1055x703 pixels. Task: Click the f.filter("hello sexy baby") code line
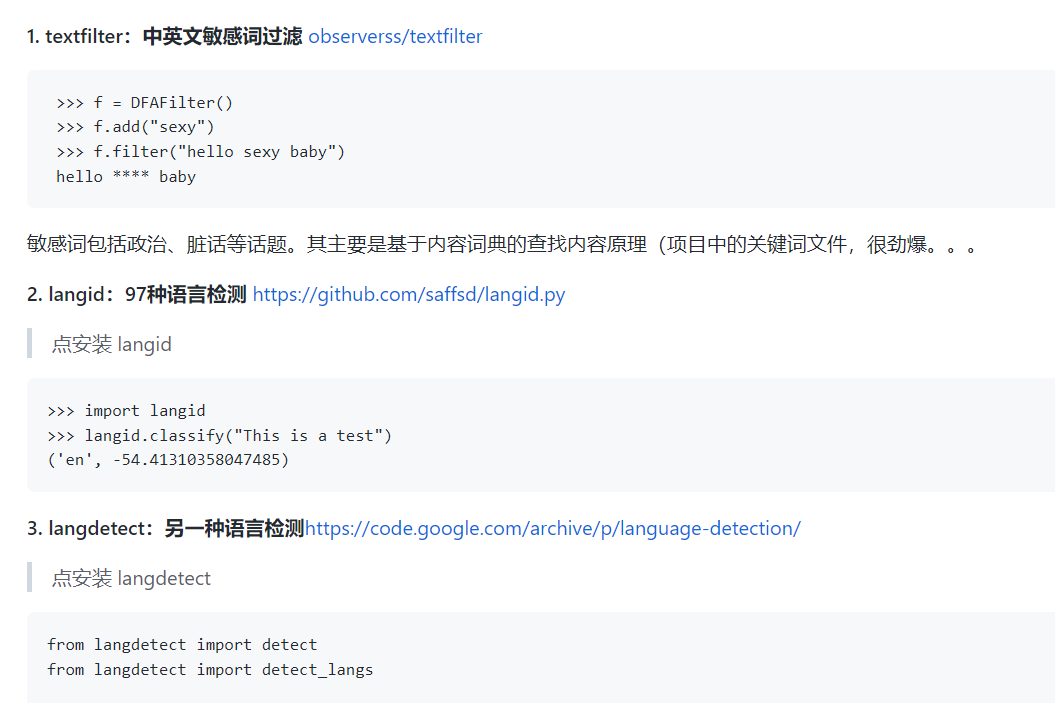[x=200, y=152]
